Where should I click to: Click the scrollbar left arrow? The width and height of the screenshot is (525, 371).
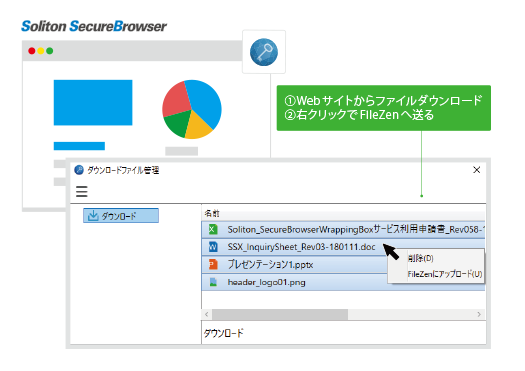(x=207, y=314)
